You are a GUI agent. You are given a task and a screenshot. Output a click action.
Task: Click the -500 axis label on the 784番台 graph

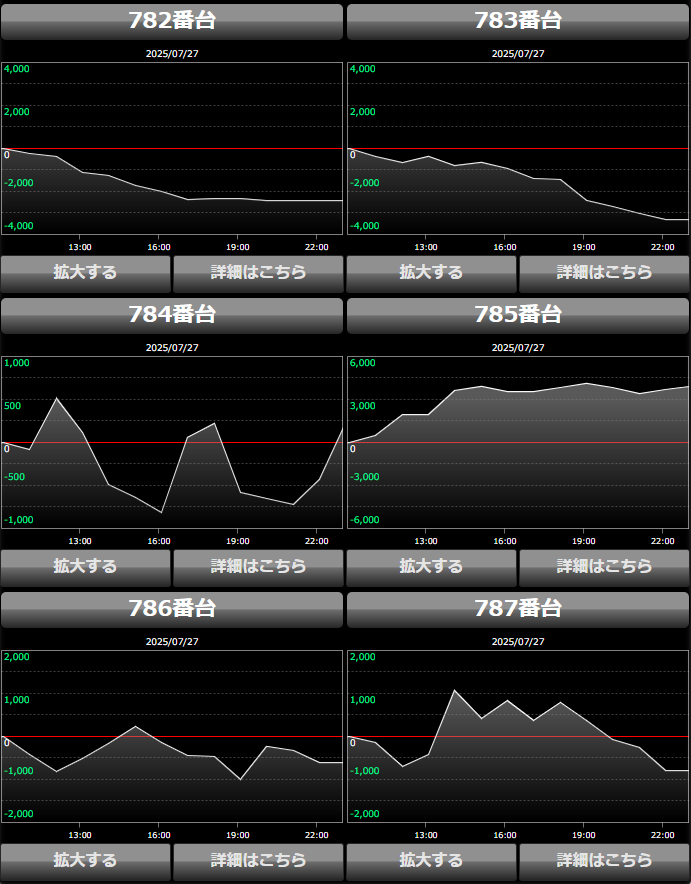pyautogui.click(x=15, y=477)
